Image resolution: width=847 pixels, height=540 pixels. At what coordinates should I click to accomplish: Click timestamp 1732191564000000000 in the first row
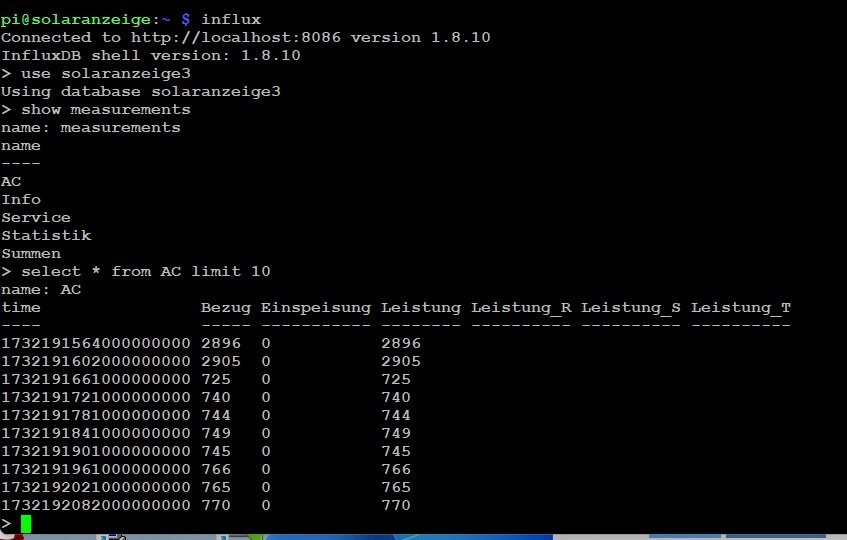[x=96, y=343]
